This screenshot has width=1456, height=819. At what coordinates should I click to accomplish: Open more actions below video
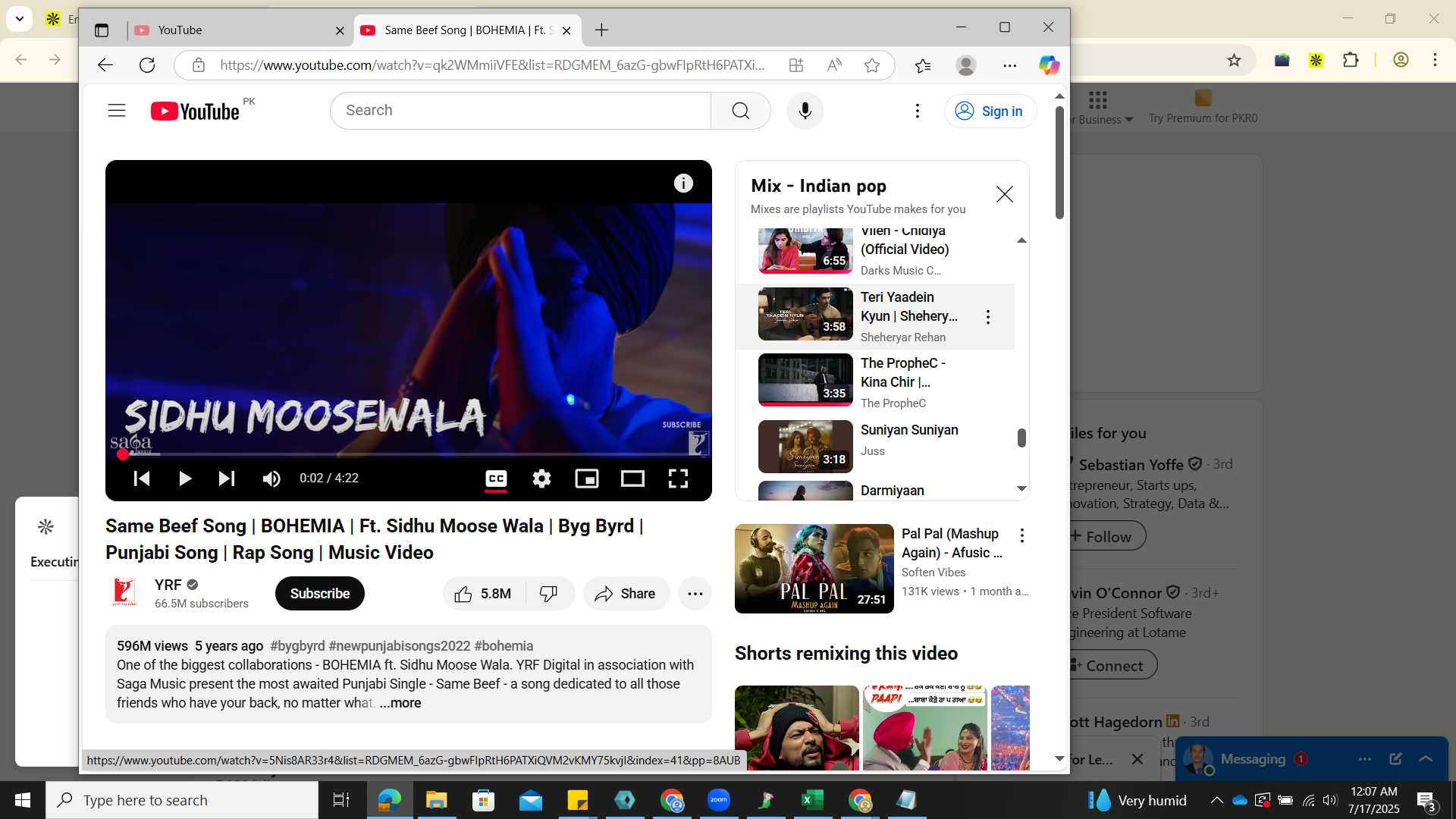coord(695,594)
